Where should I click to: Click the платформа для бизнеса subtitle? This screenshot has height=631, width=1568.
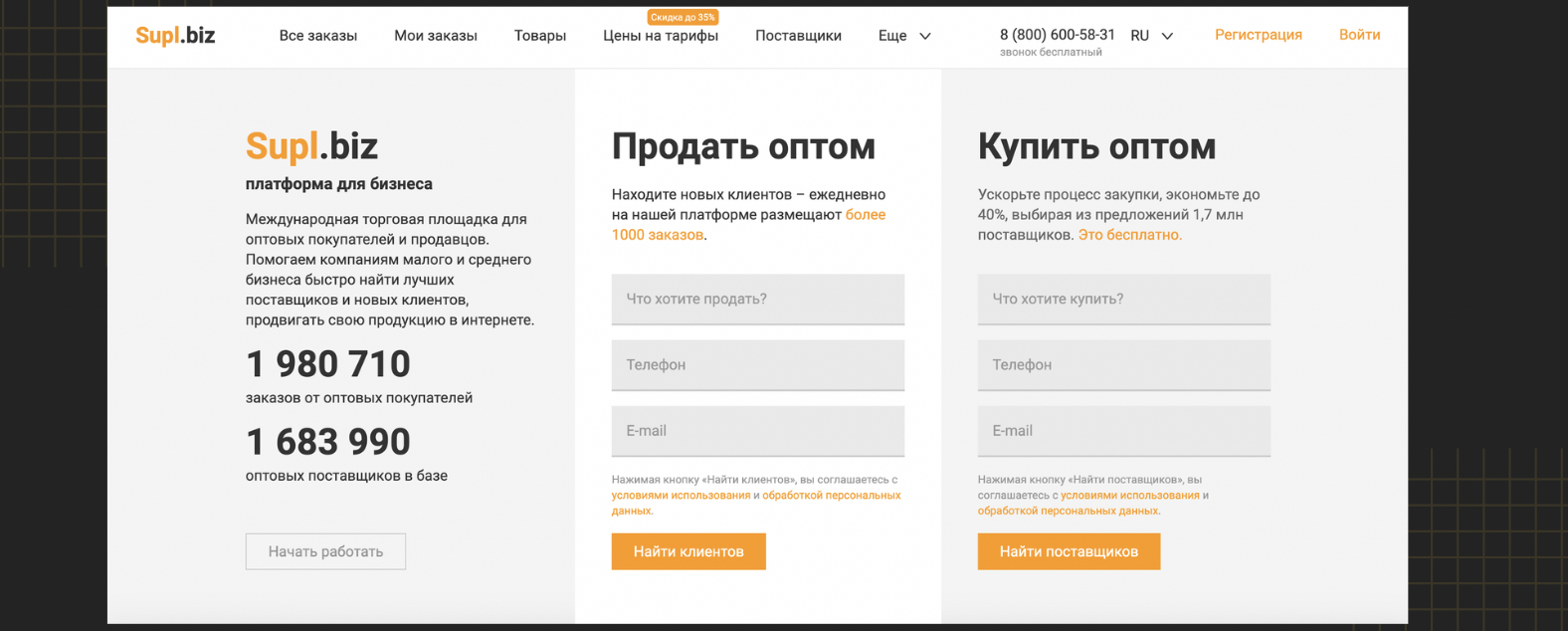click(x=339, y=184)
